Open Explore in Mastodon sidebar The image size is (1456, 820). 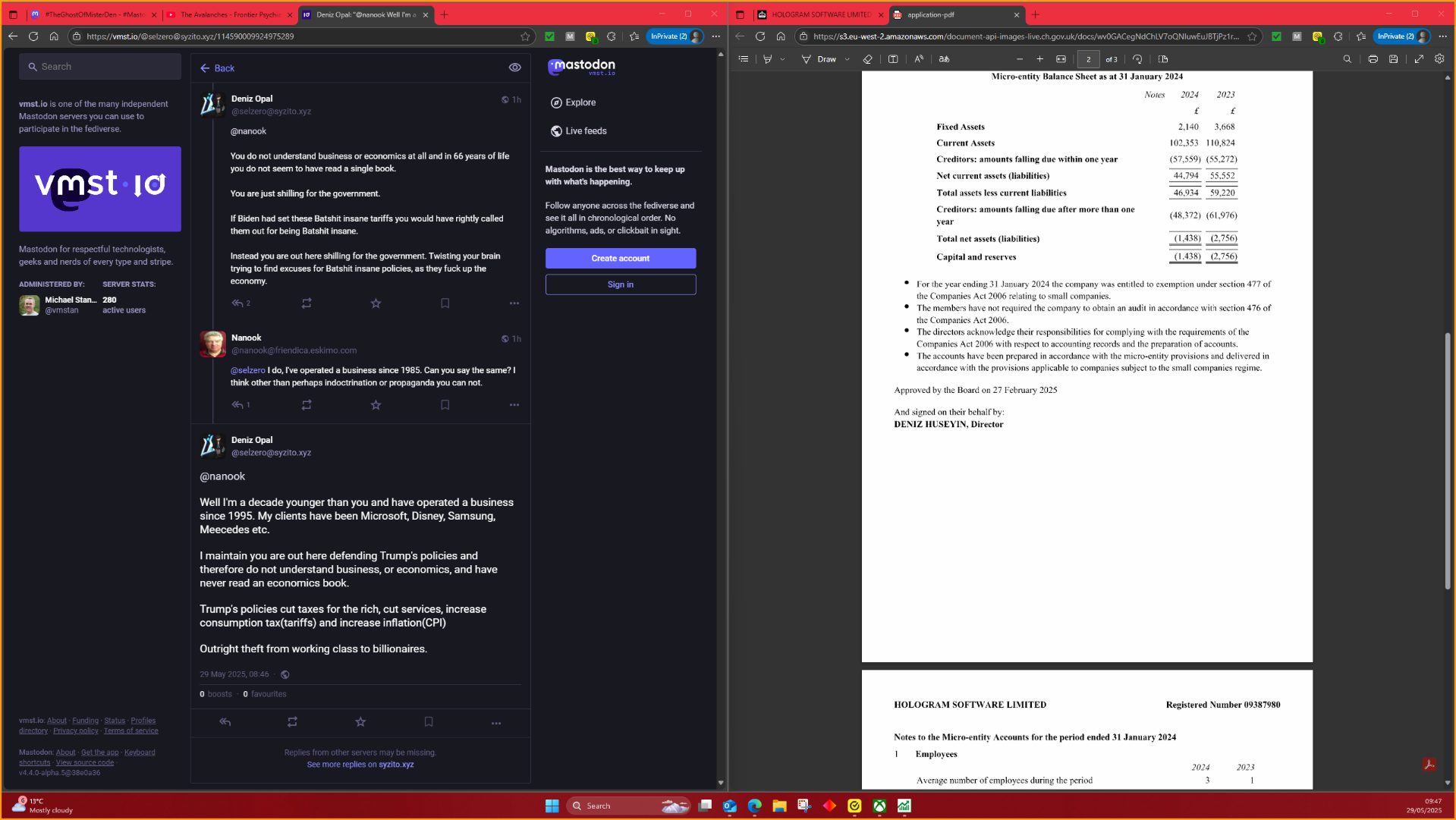pyautogui.click(x=573, y=102)
